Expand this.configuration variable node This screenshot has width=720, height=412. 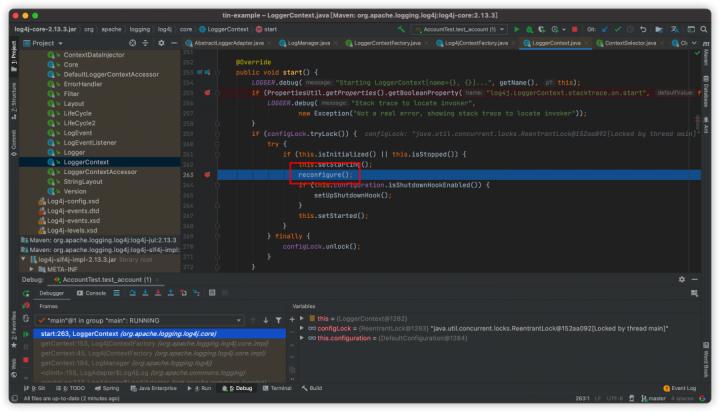pos(302,338)
